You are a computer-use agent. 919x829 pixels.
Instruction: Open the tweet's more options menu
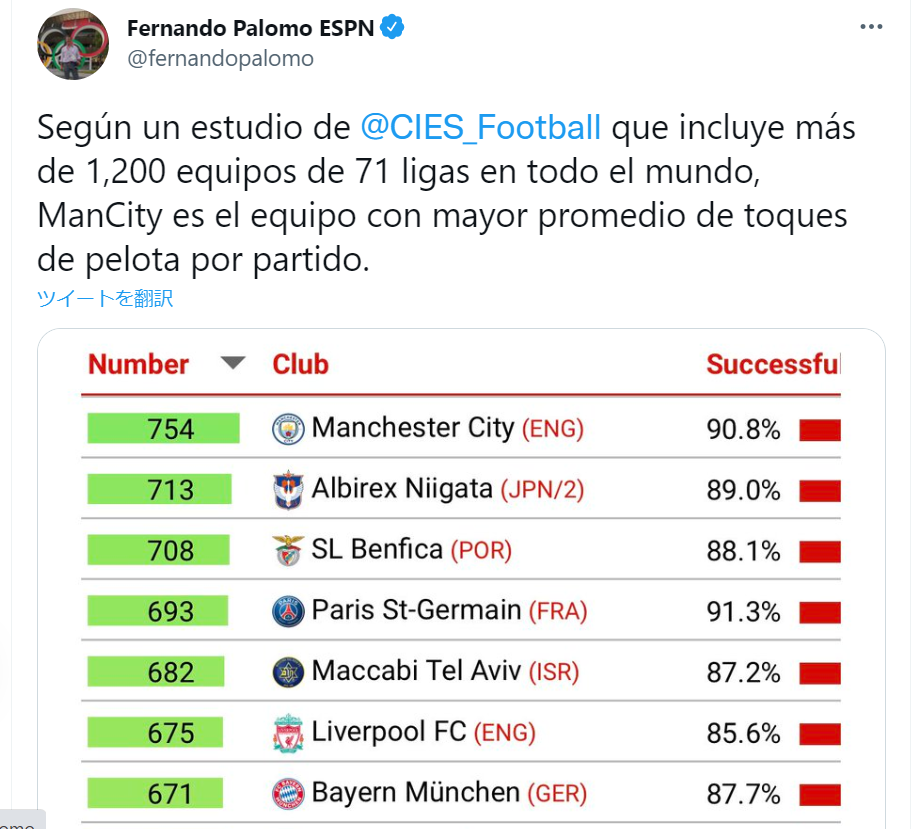click(x=871, y=27)
